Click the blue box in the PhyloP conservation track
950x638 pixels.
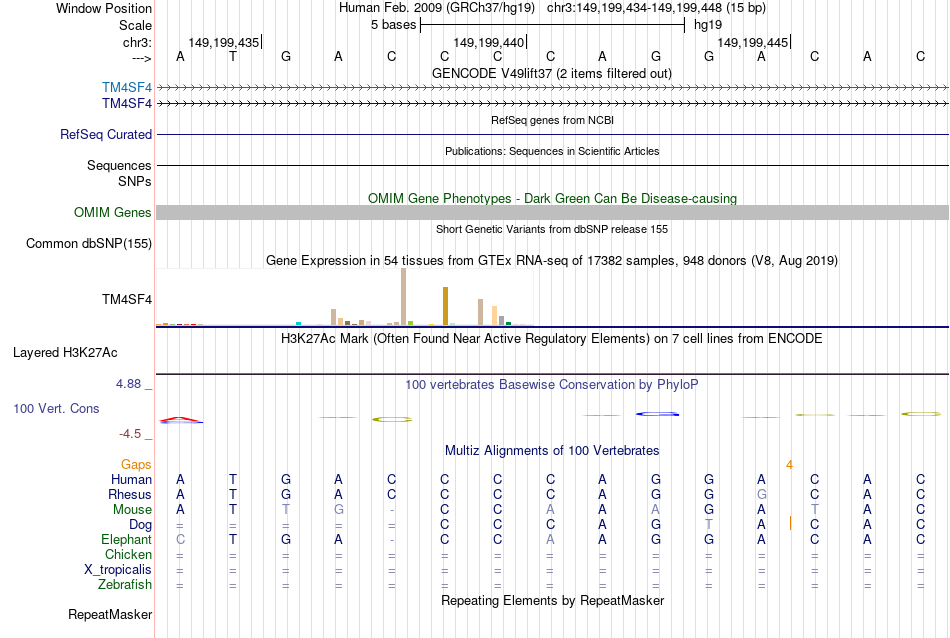[x=657, y=414]
